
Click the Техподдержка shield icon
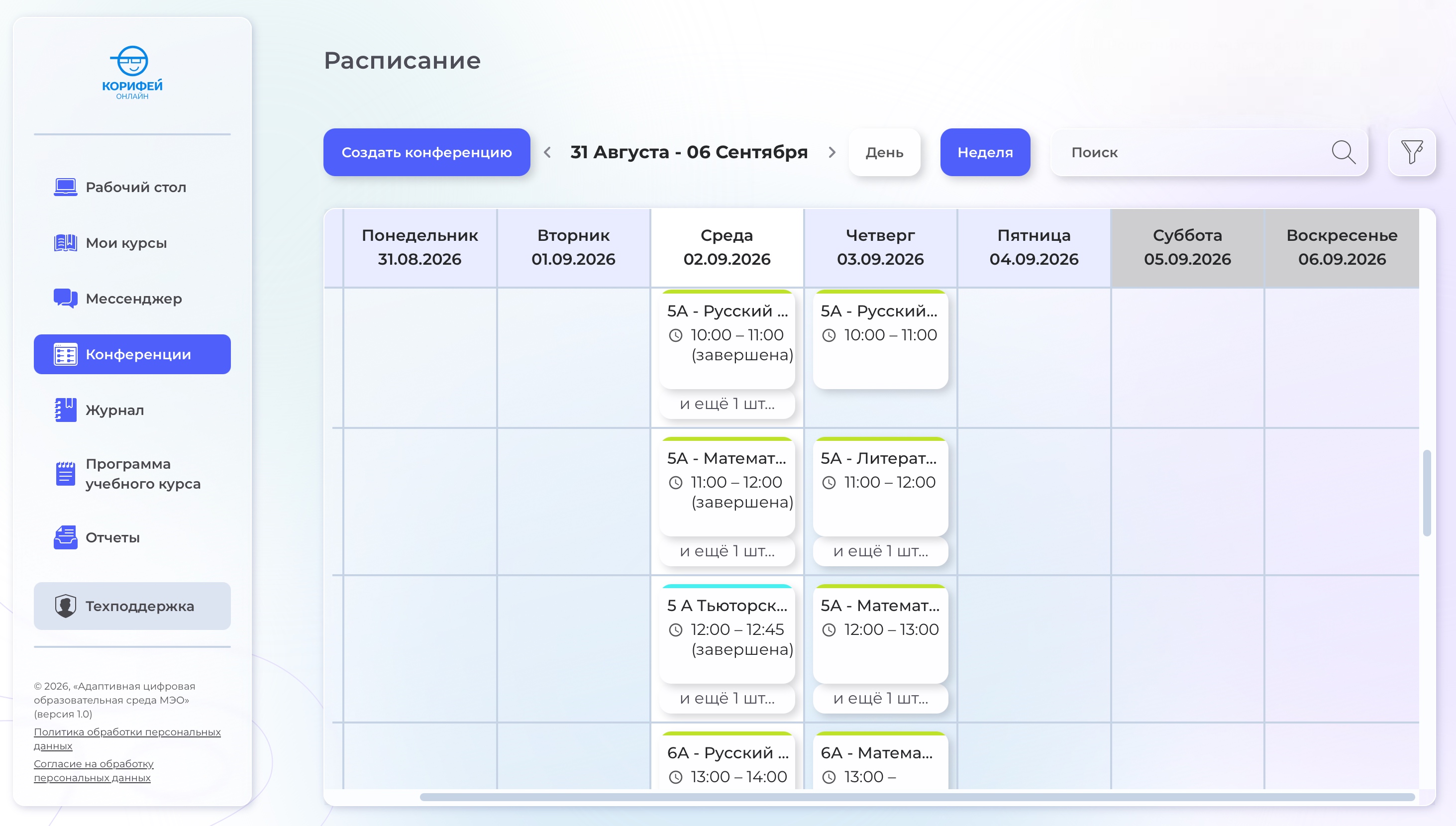(x=65, y=606)
